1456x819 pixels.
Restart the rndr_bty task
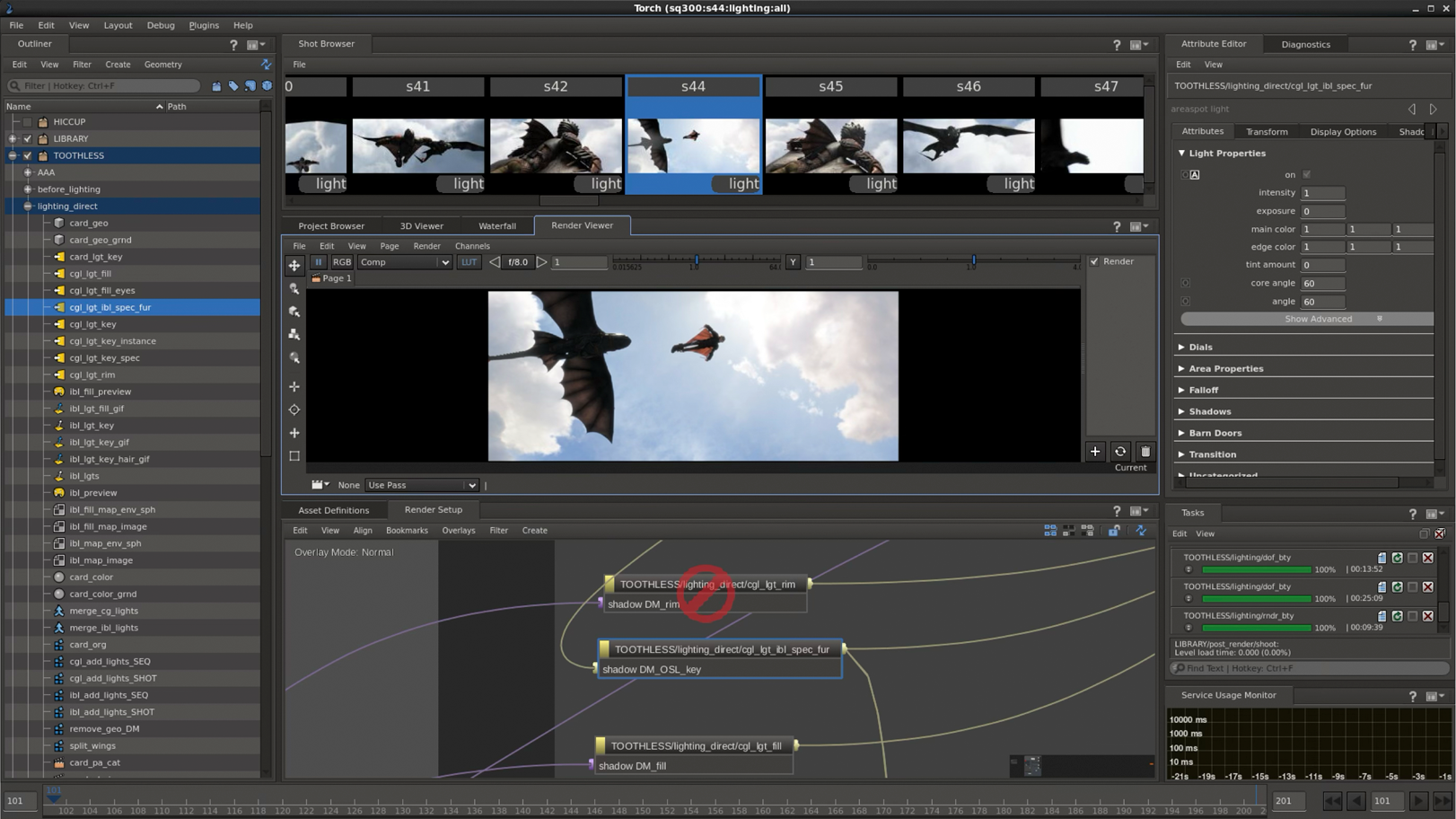[1397, 616]
